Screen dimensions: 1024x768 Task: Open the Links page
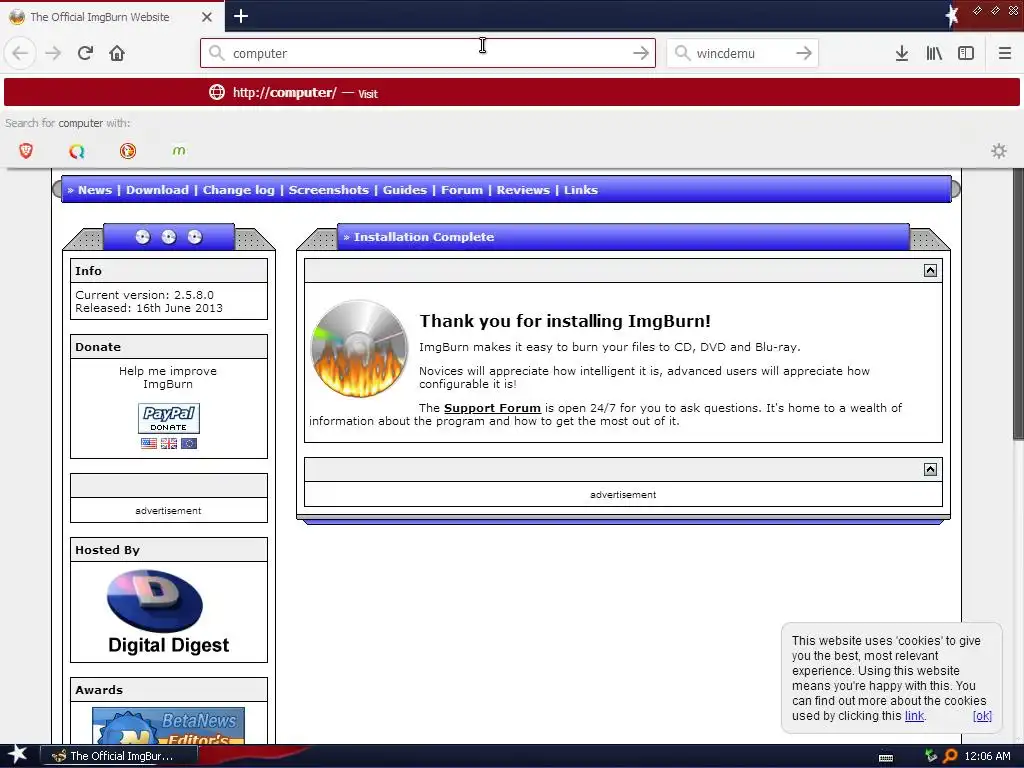pos(581,190)
